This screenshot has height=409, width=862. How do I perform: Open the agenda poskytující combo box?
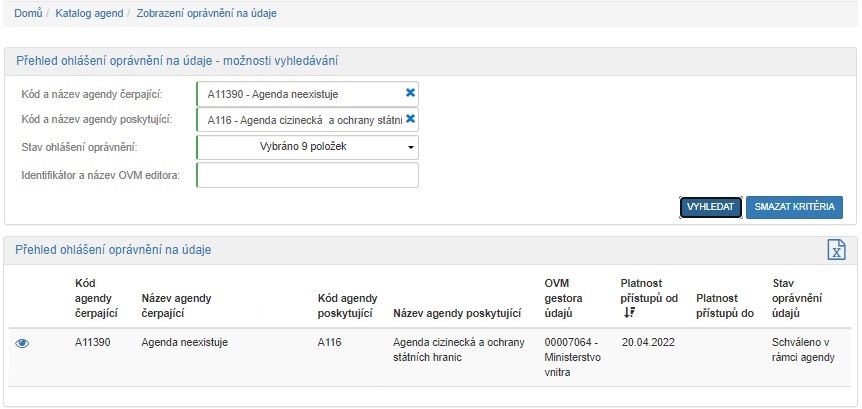pos(298,121)
